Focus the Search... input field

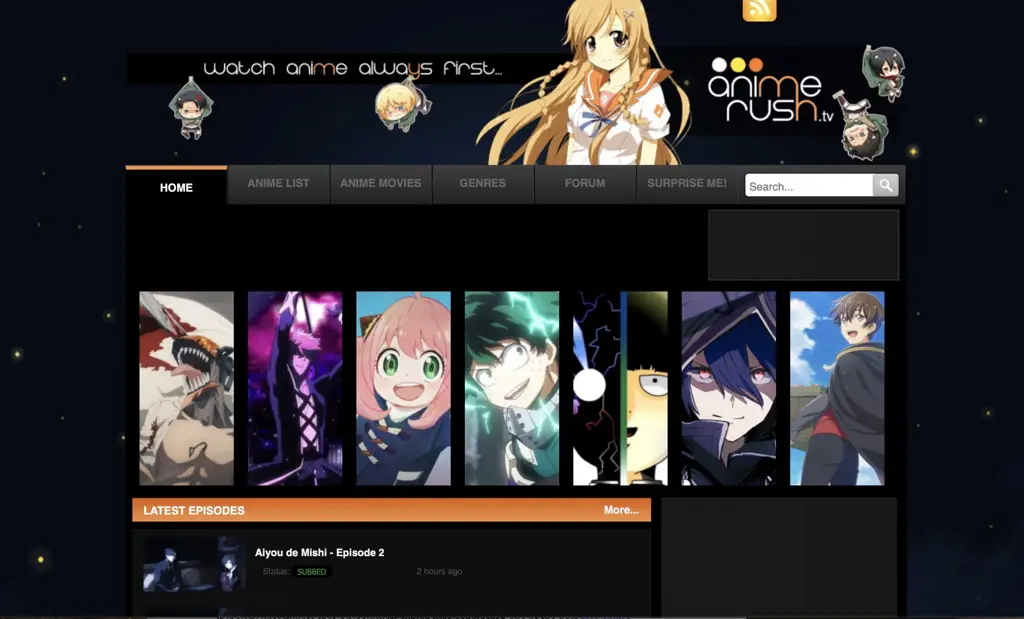pos(809,185)
